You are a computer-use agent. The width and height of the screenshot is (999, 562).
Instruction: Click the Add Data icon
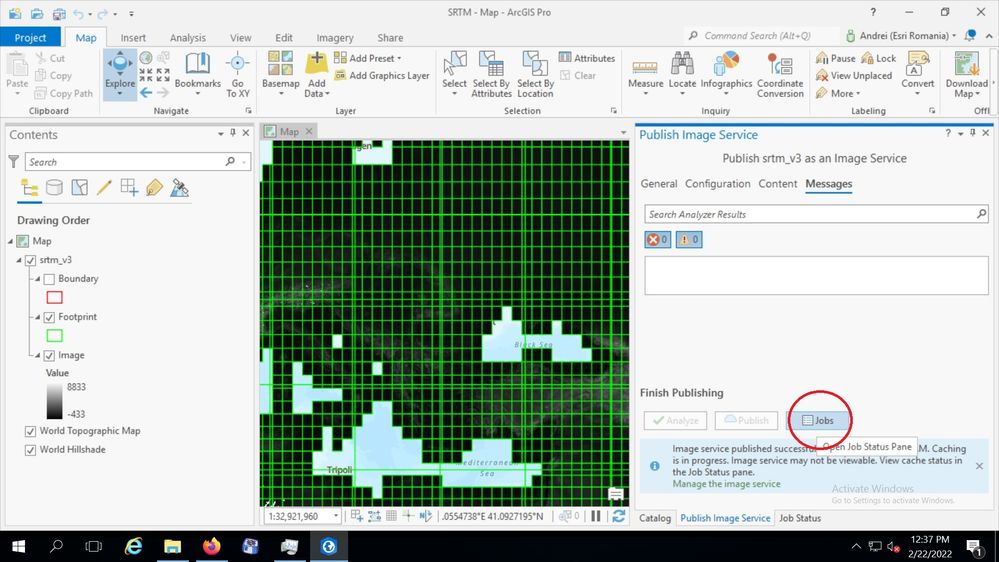pos(317,64)
